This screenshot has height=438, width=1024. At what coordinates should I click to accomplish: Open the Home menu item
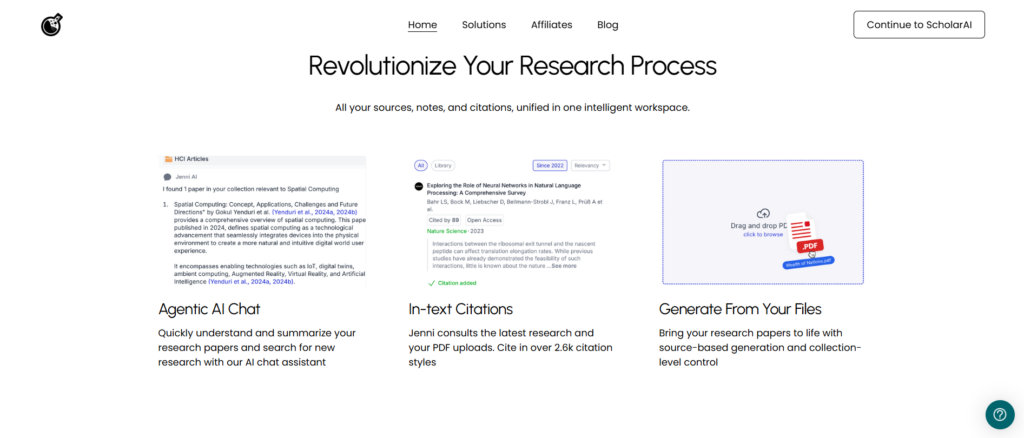(x=423, y=25)
